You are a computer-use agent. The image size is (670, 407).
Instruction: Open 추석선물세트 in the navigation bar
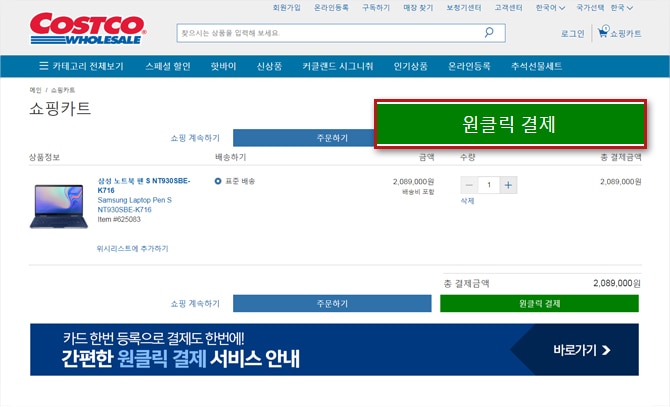tap(536, 66)
